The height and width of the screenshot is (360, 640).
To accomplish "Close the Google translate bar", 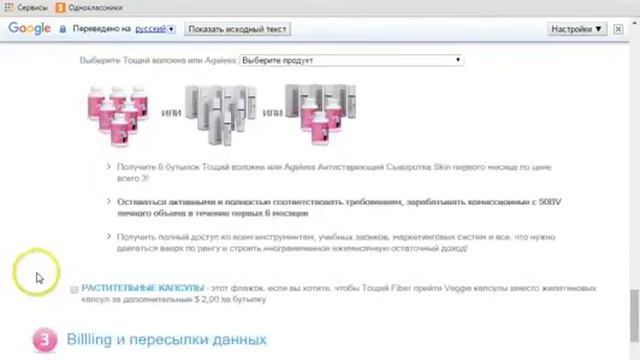I will pyautogui.click(x=618, y=29).
